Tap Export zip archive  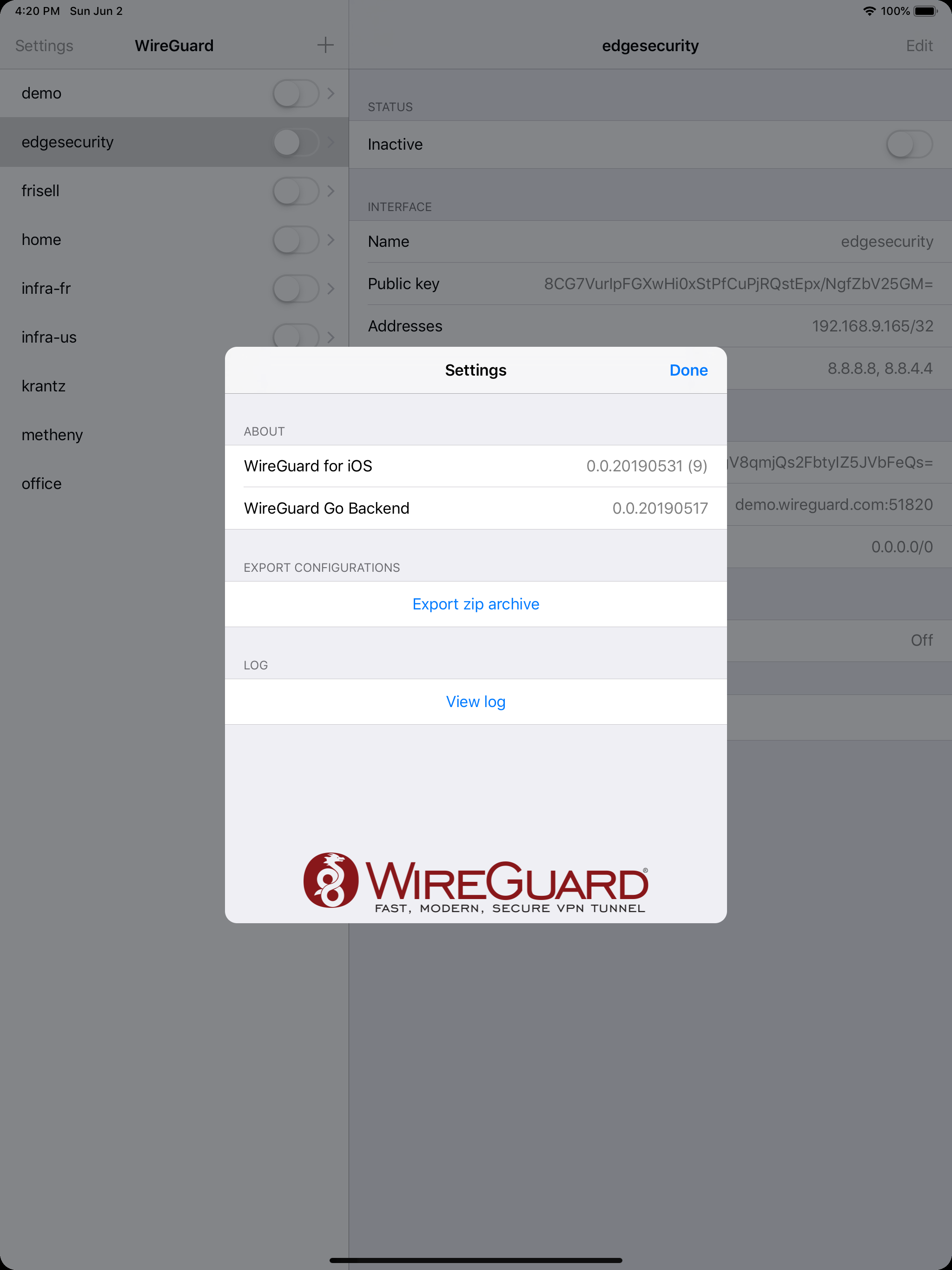click(x=476, y=604)
